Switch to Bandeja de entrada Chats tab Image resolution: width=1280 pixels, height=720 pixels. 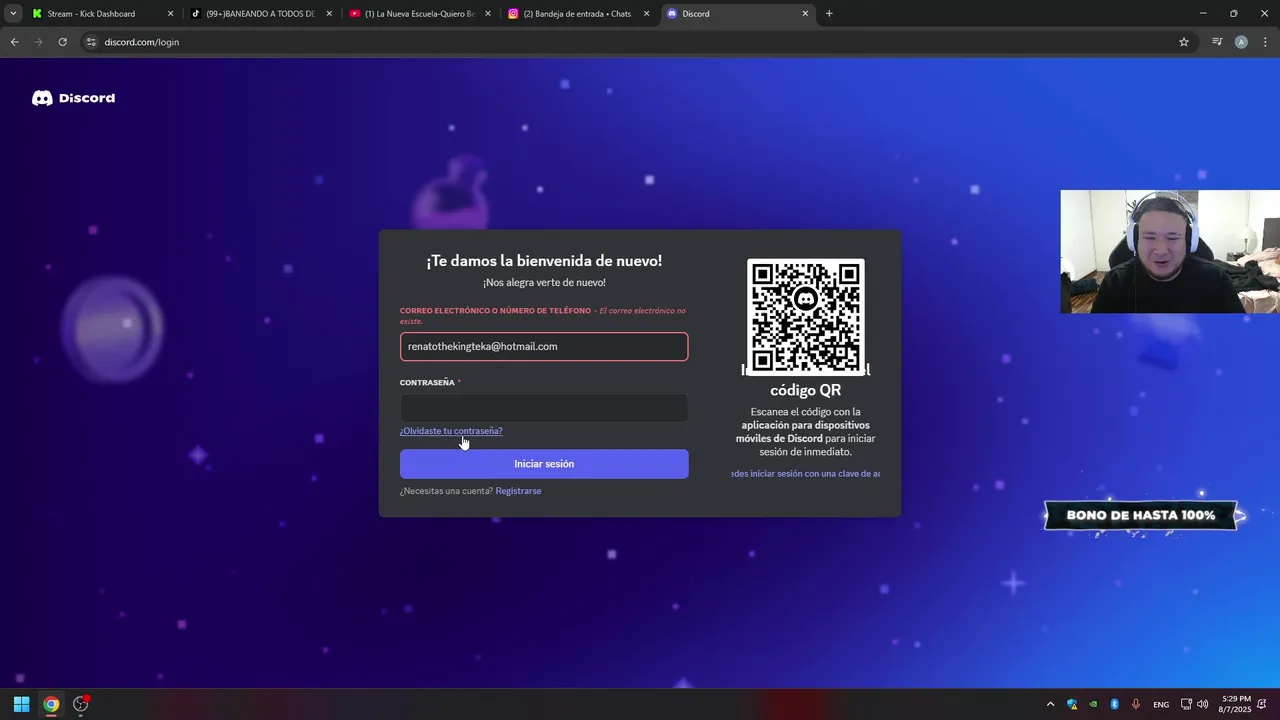(579, 14)
